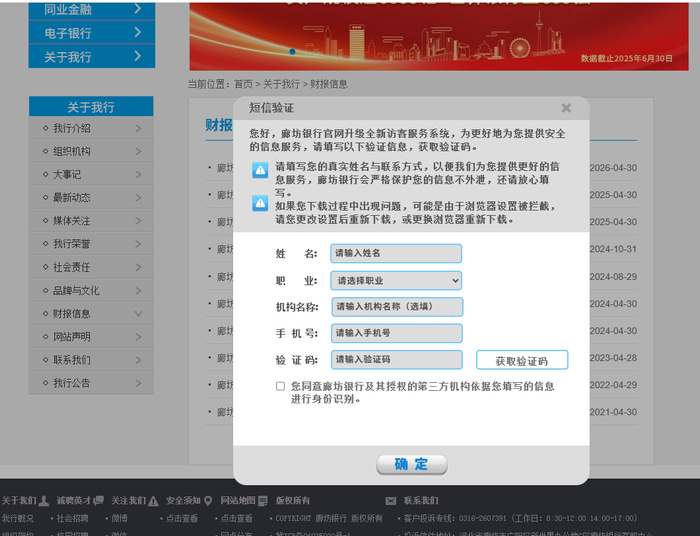
Task: Click the banner carousel blue dot indicator
Action: tap(292, 52)
